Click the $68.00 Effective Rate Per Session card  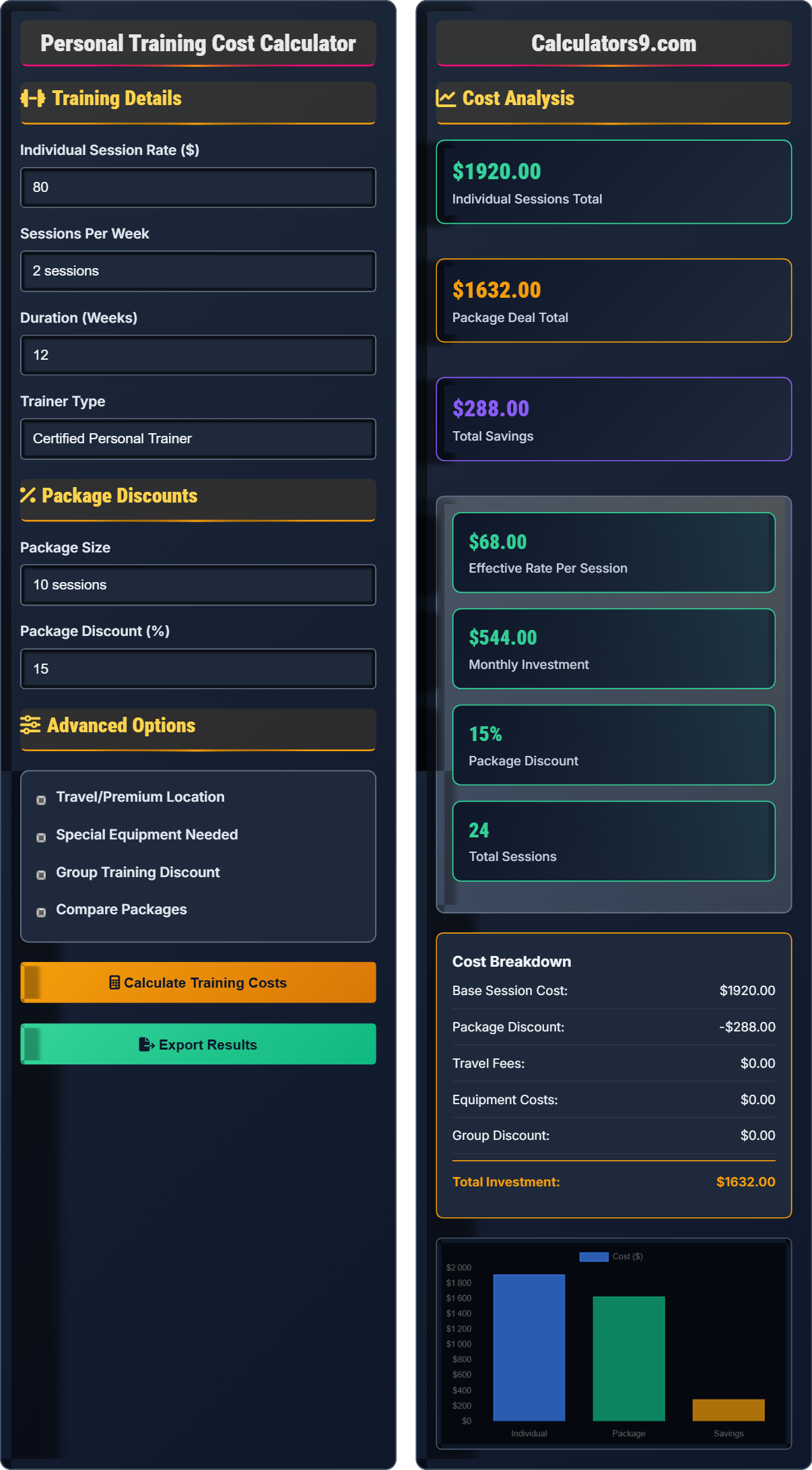[x=614, y=552]
